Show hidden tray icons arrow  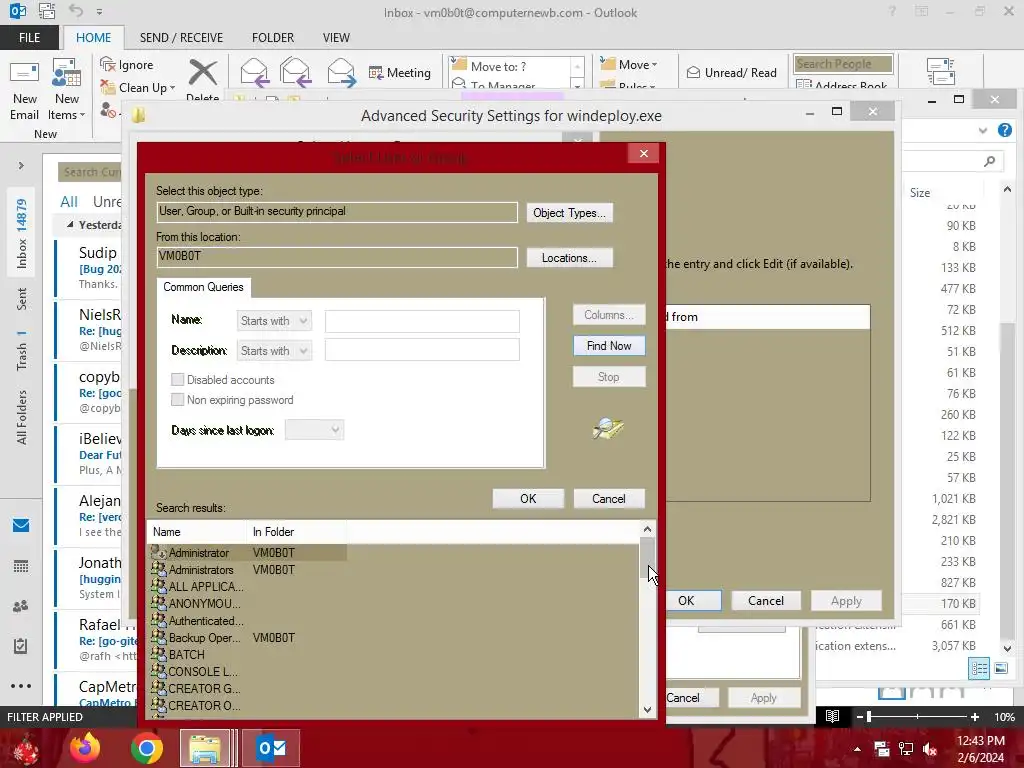[x=857, y=749]
